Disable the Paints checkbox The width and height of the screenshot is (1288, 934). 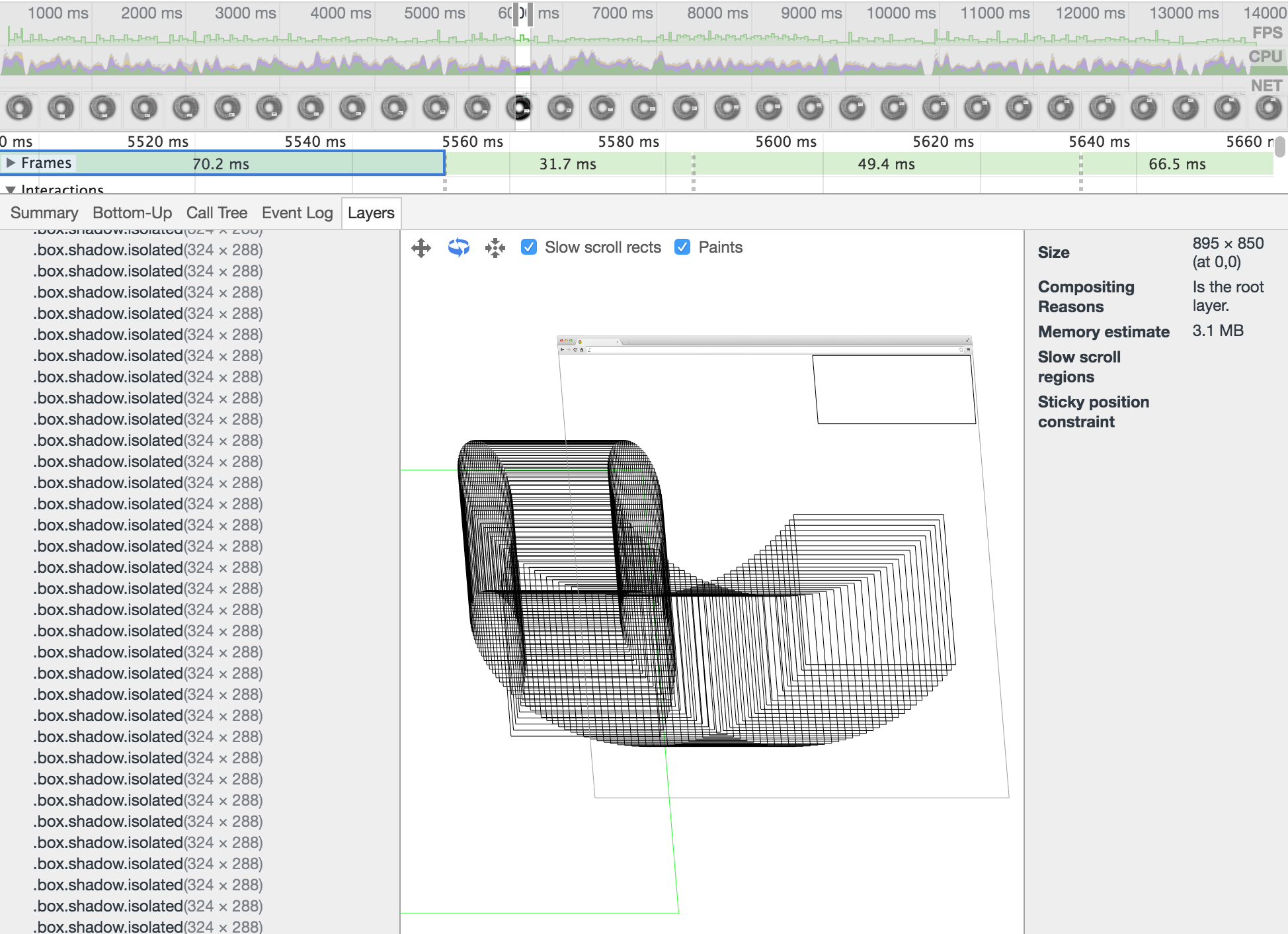pyautogui.click(x=682, y=247)
